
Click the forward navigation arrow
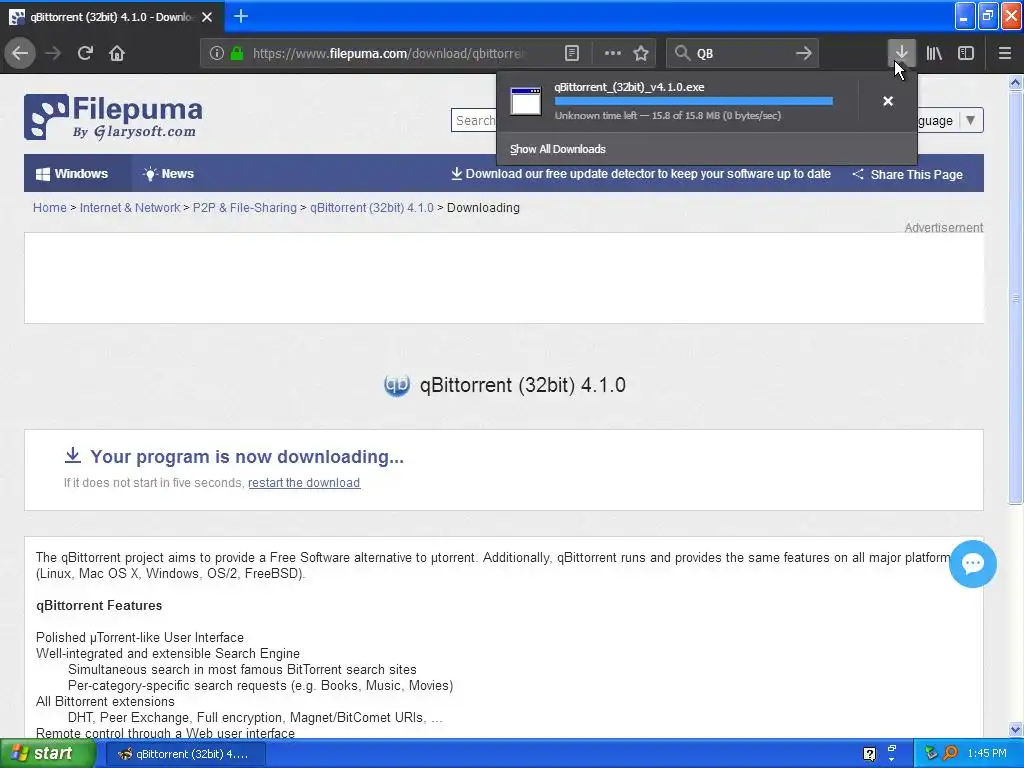point(53,53)
